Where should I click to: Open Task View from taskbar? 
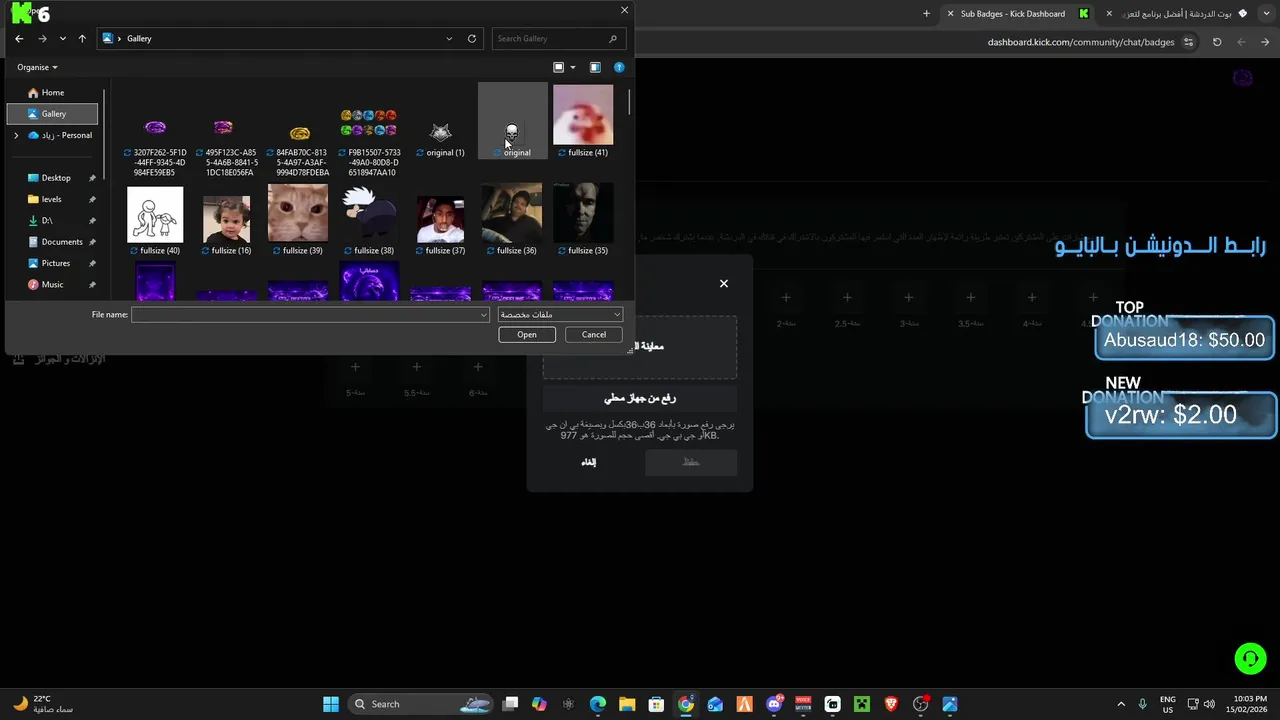(x=511, y=704)
